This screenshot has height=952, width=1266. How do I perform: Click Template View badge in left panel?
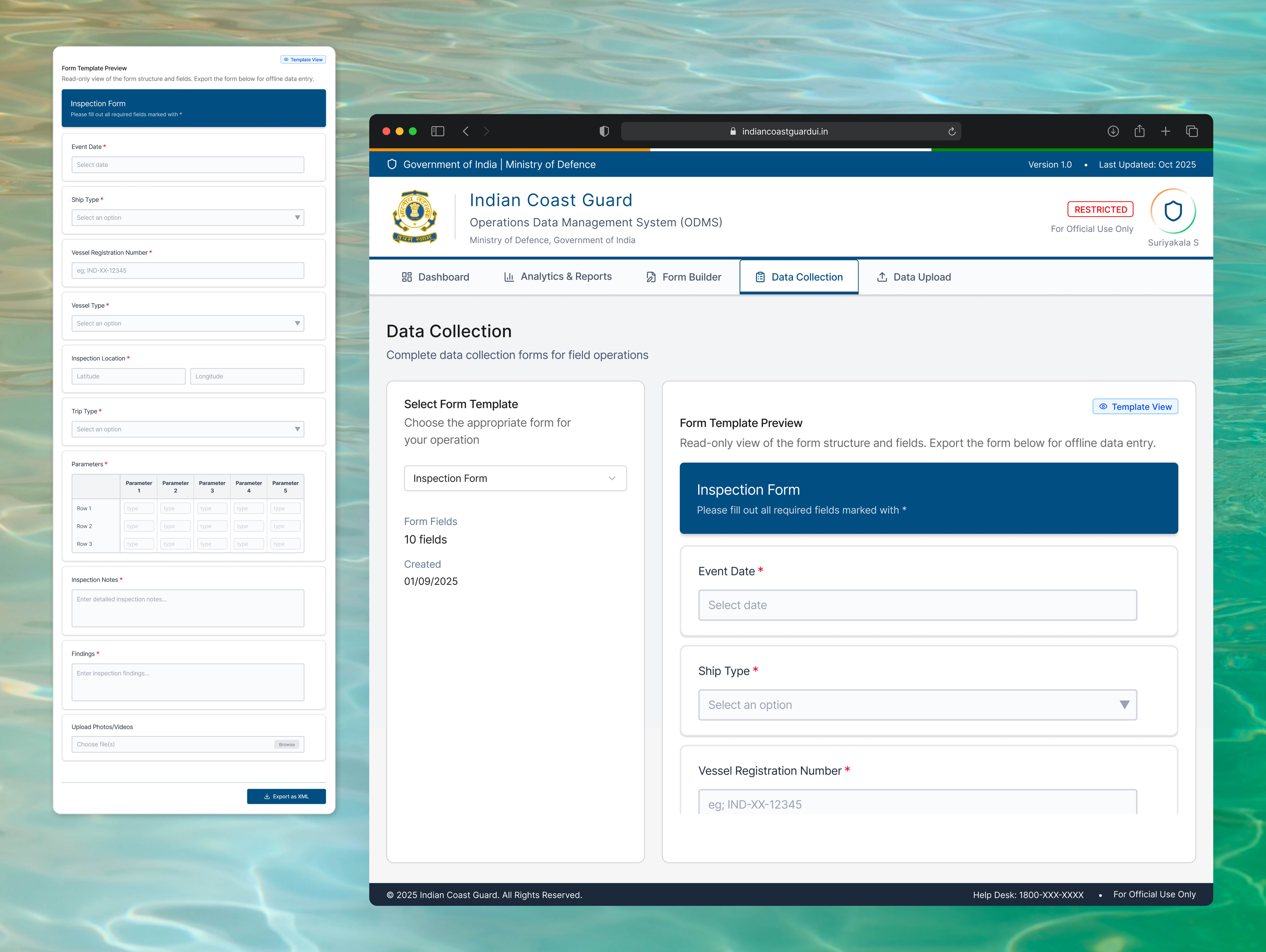click(303, 59)
